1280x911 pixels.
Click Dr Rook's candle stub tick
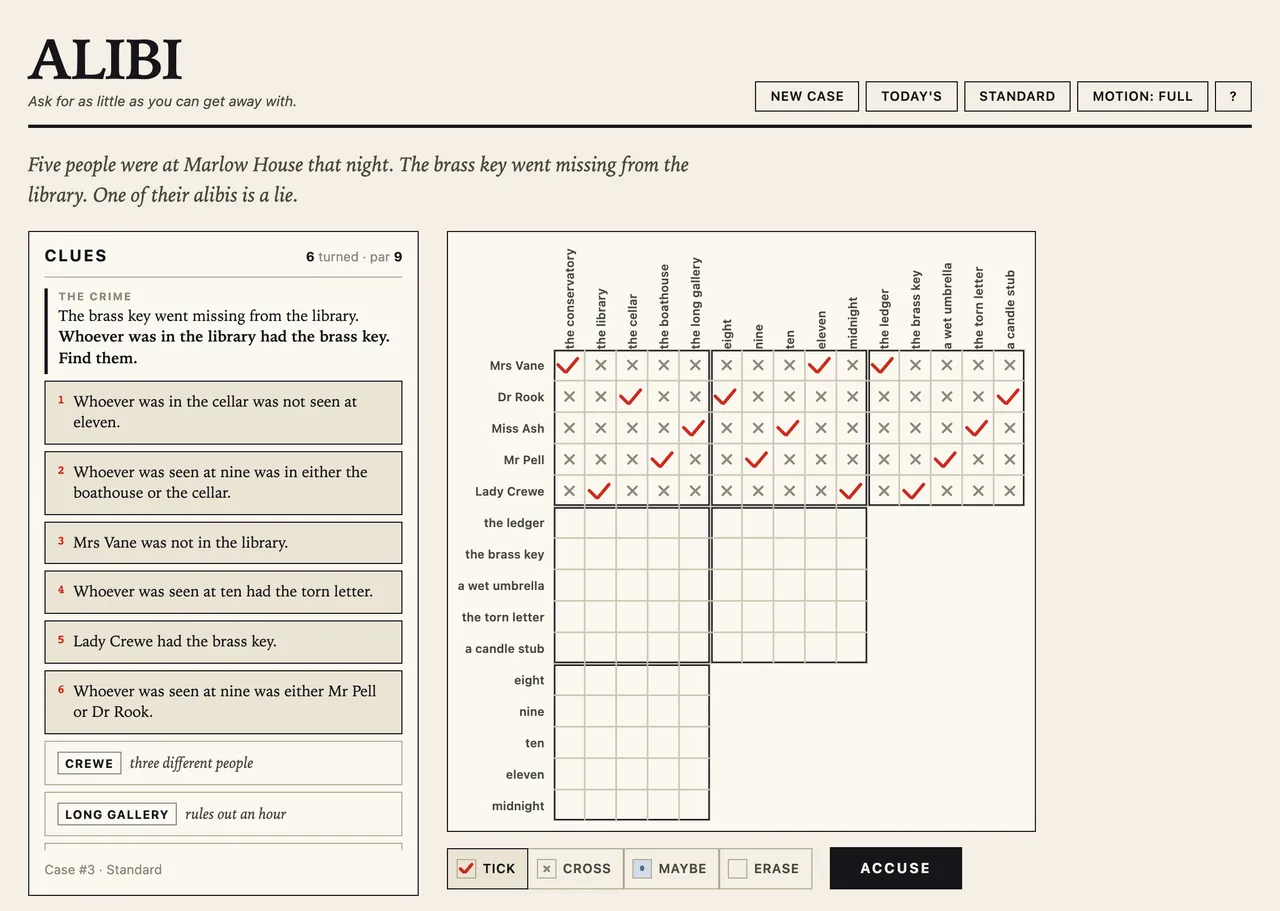coord(1009,397)
